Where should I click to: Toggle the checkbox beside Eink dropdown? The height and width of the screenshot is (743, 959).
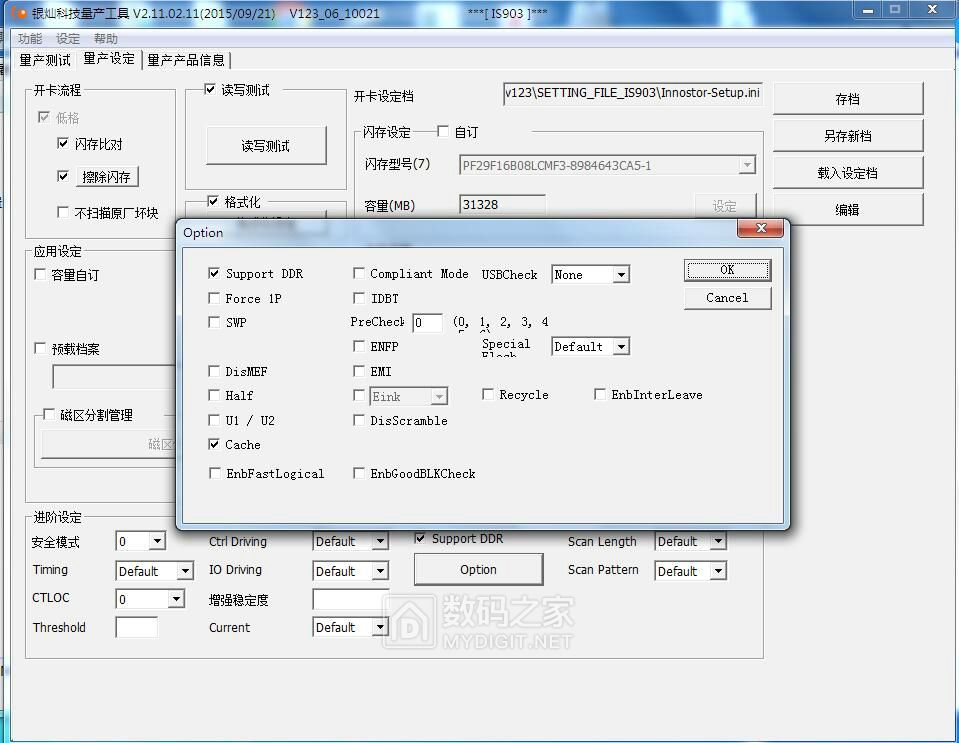tap(359, 396)
